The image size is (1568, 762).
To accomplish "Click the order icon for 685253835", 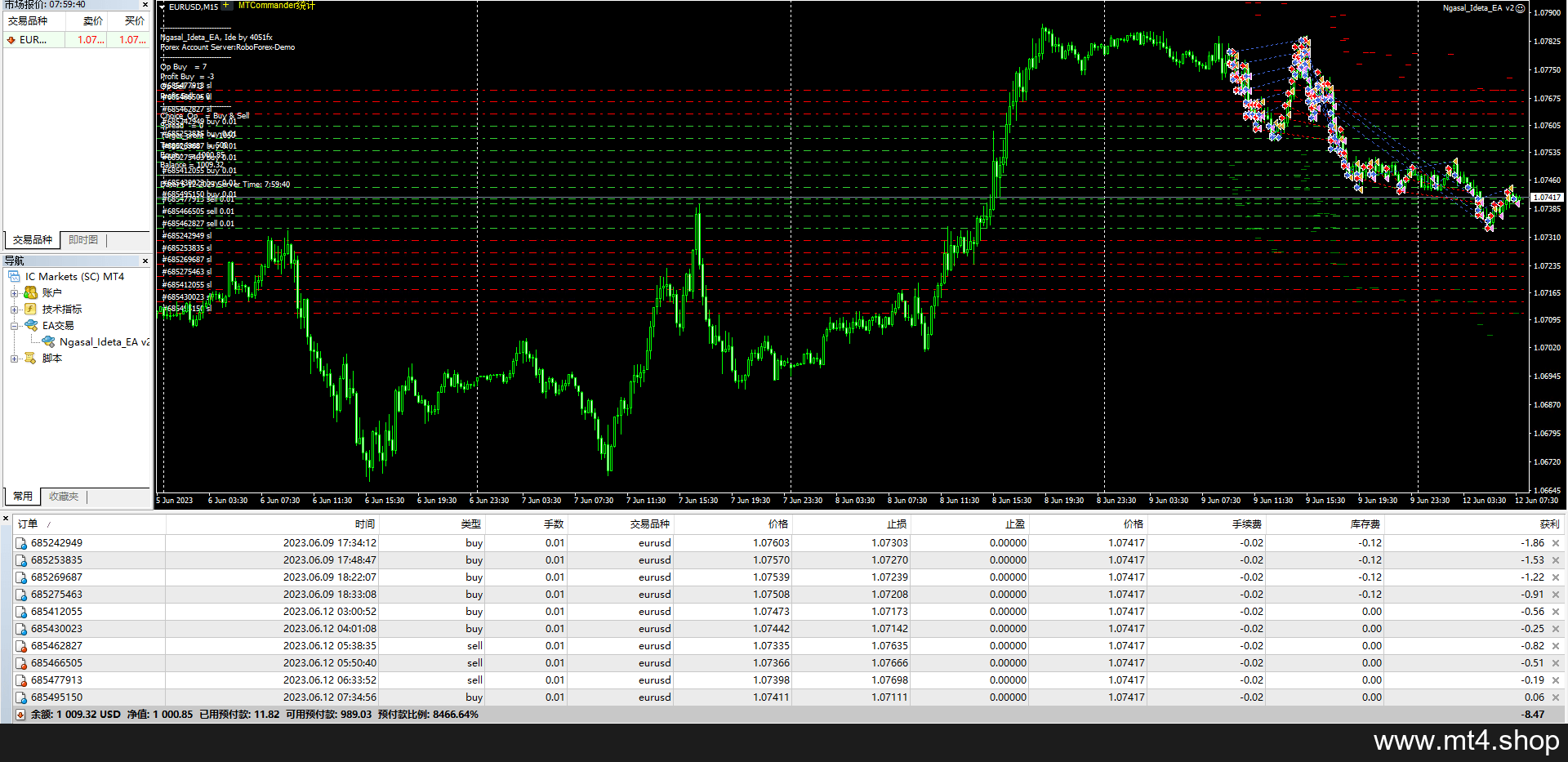I will [x=21, y=560].
